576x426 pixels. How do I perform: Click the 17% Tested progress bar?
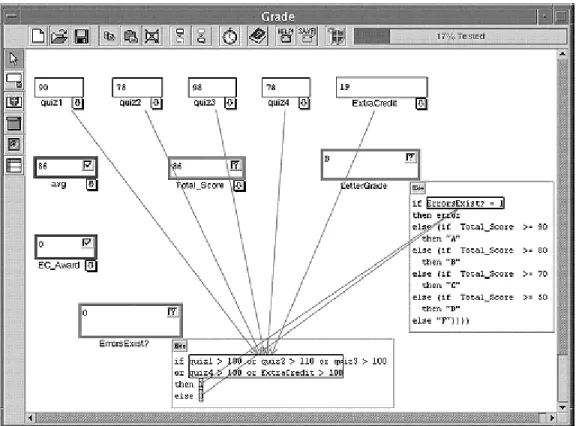(x=460, y=36)
